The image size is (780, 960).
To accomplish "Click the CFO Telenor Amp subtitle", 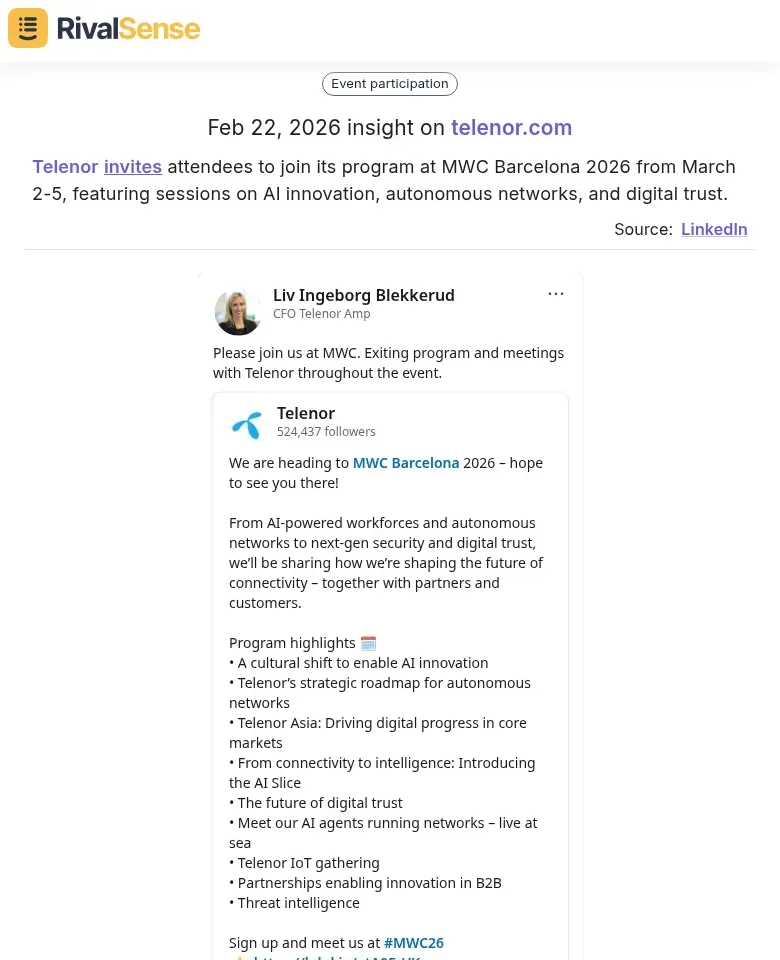I will (x=322, y=314).
